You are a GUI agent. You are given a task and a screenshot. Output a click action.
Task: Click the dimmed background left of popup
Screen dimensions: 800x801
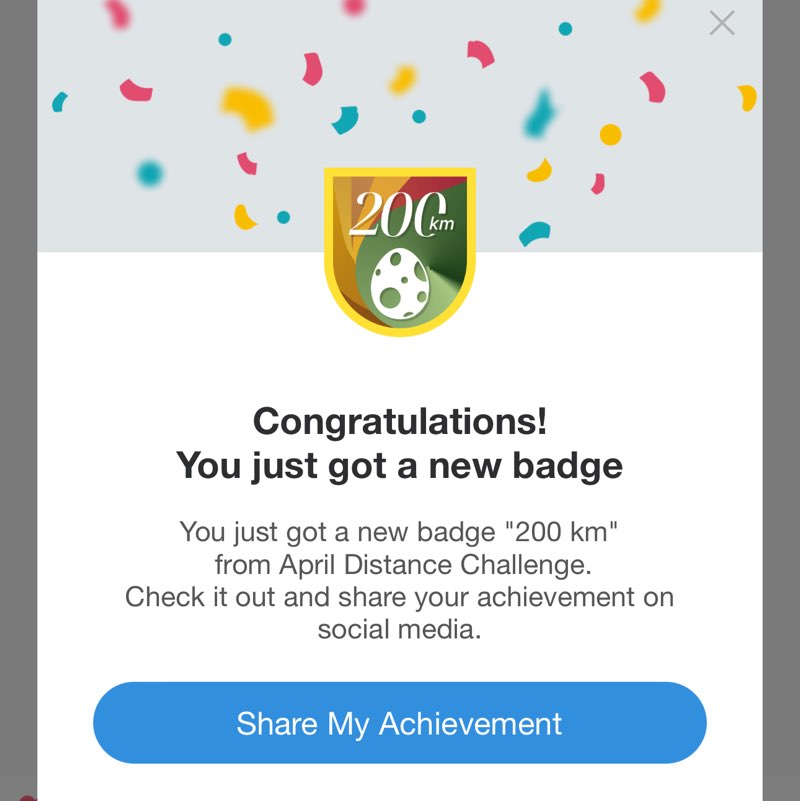(18, 400)
